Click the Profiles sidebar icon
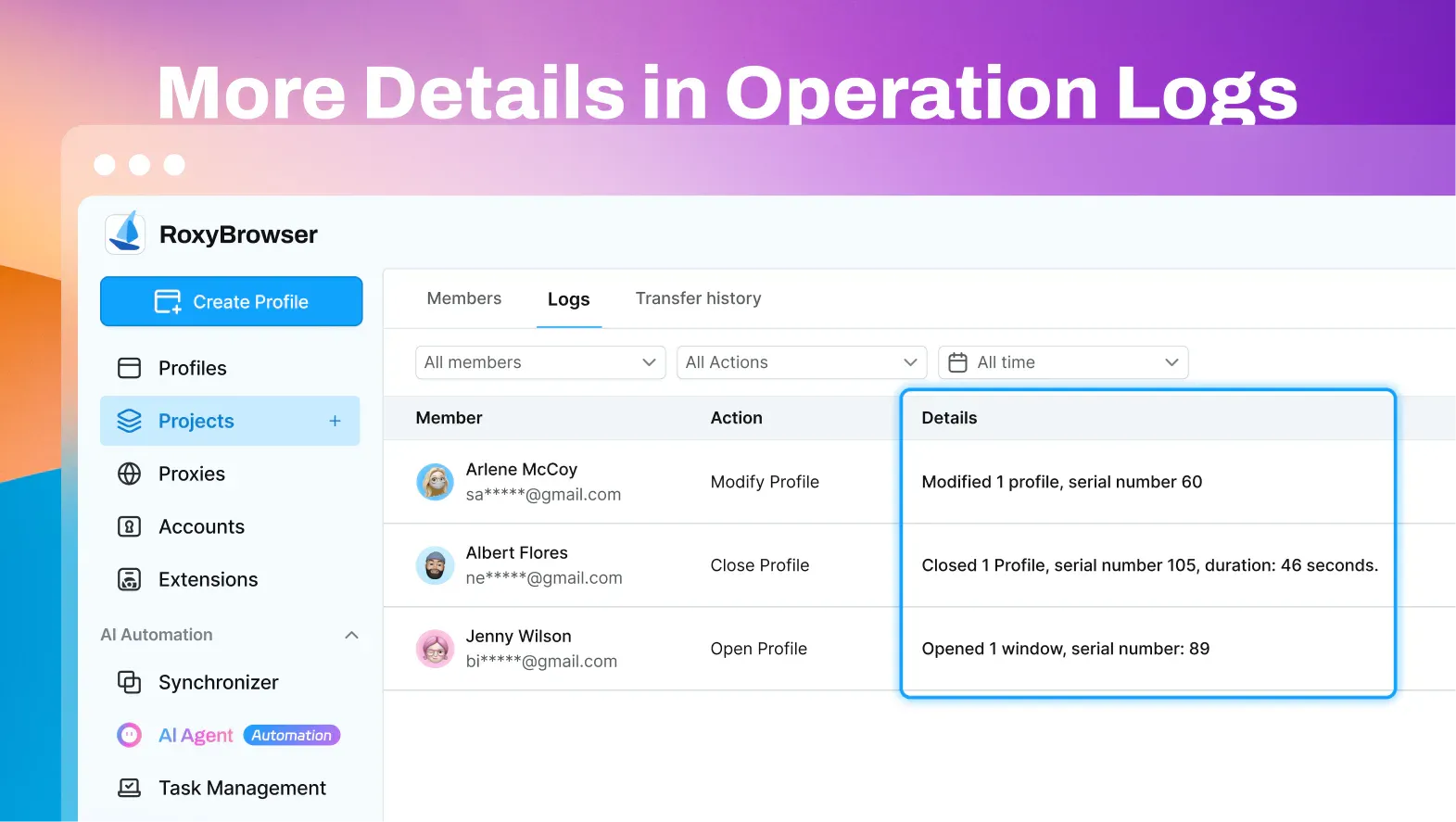Viewport: 1456px width, 822px height. click(x=130, y=368)
